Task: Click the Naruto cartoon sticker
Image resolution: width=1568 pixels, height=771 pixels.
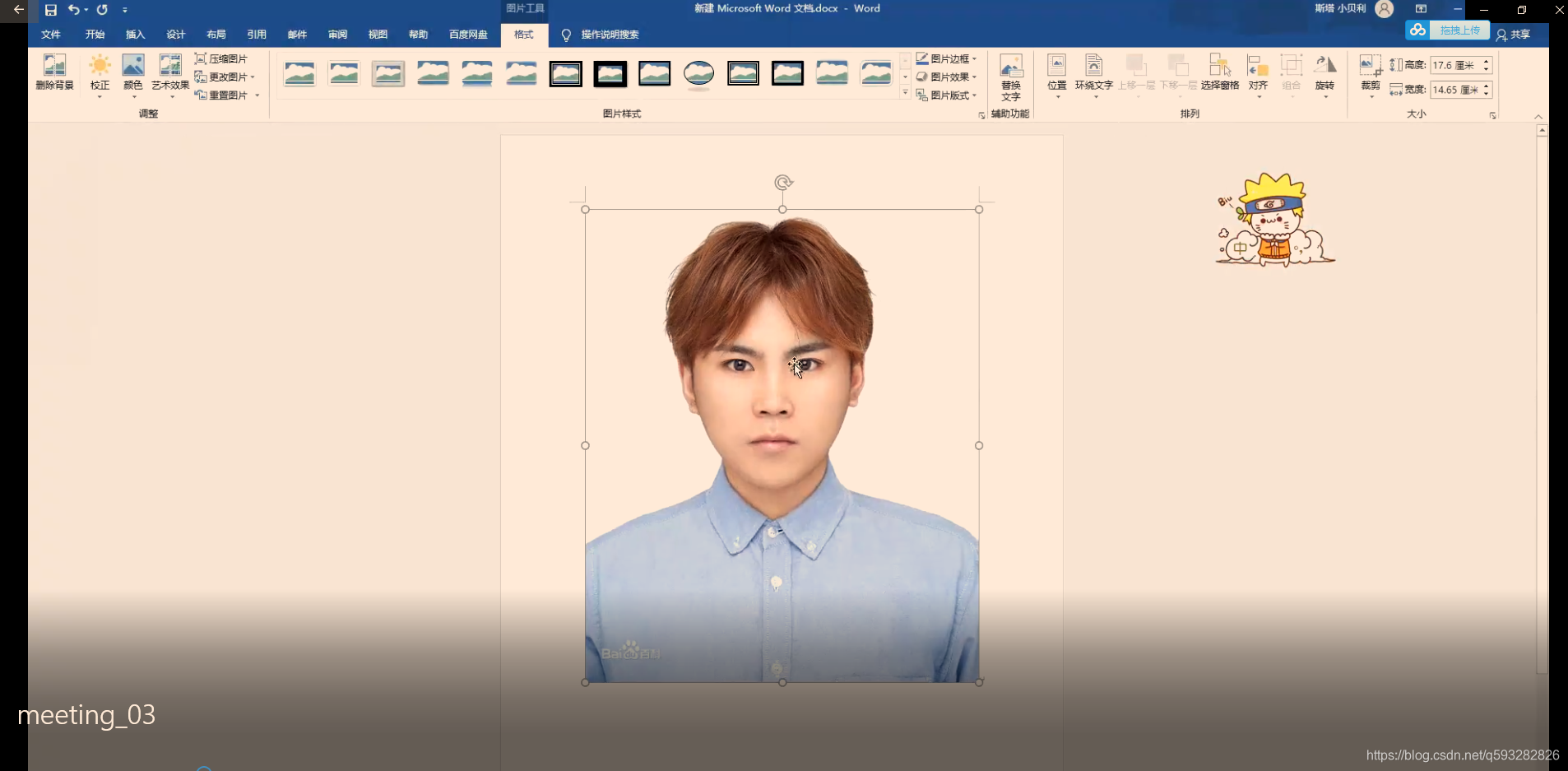Action: click(x=1274, y=220)
